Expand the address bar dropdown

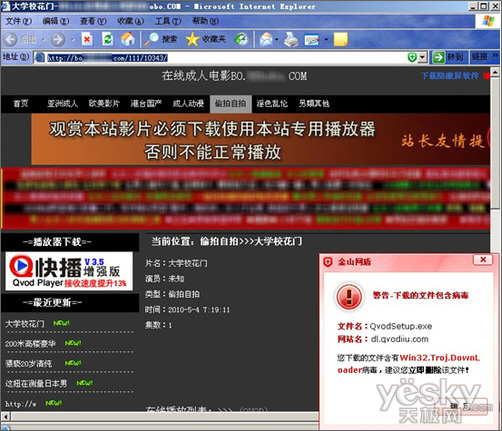pyautogui.click(x=423, y=58)
